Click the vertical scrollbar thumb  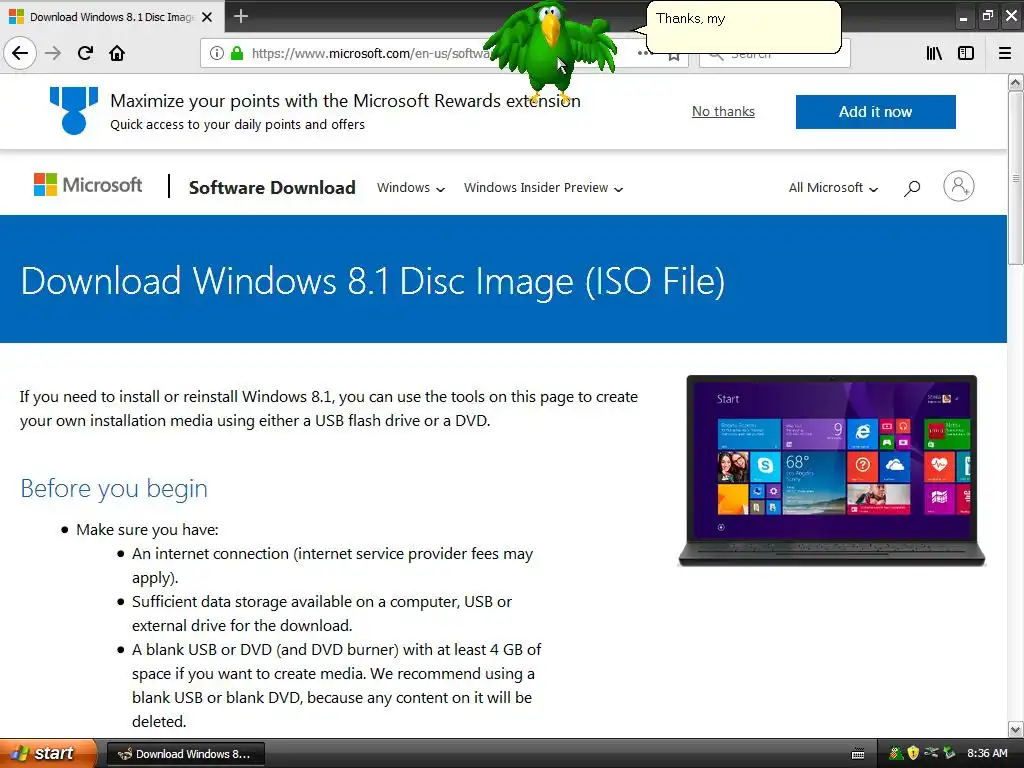[x=1015, y=178]
